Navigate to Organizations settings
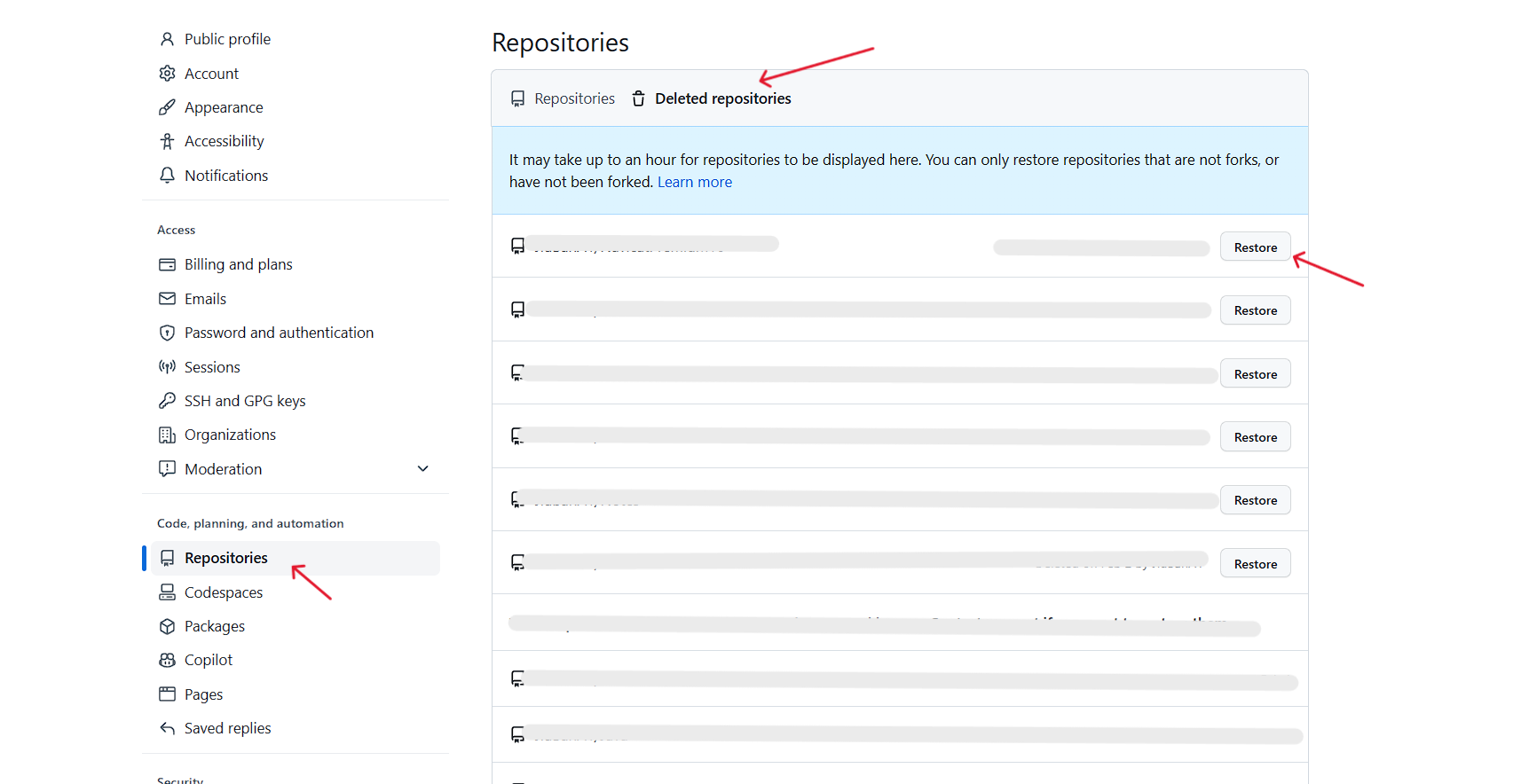This screenshot has height=784, width=1537. (230, 435)
